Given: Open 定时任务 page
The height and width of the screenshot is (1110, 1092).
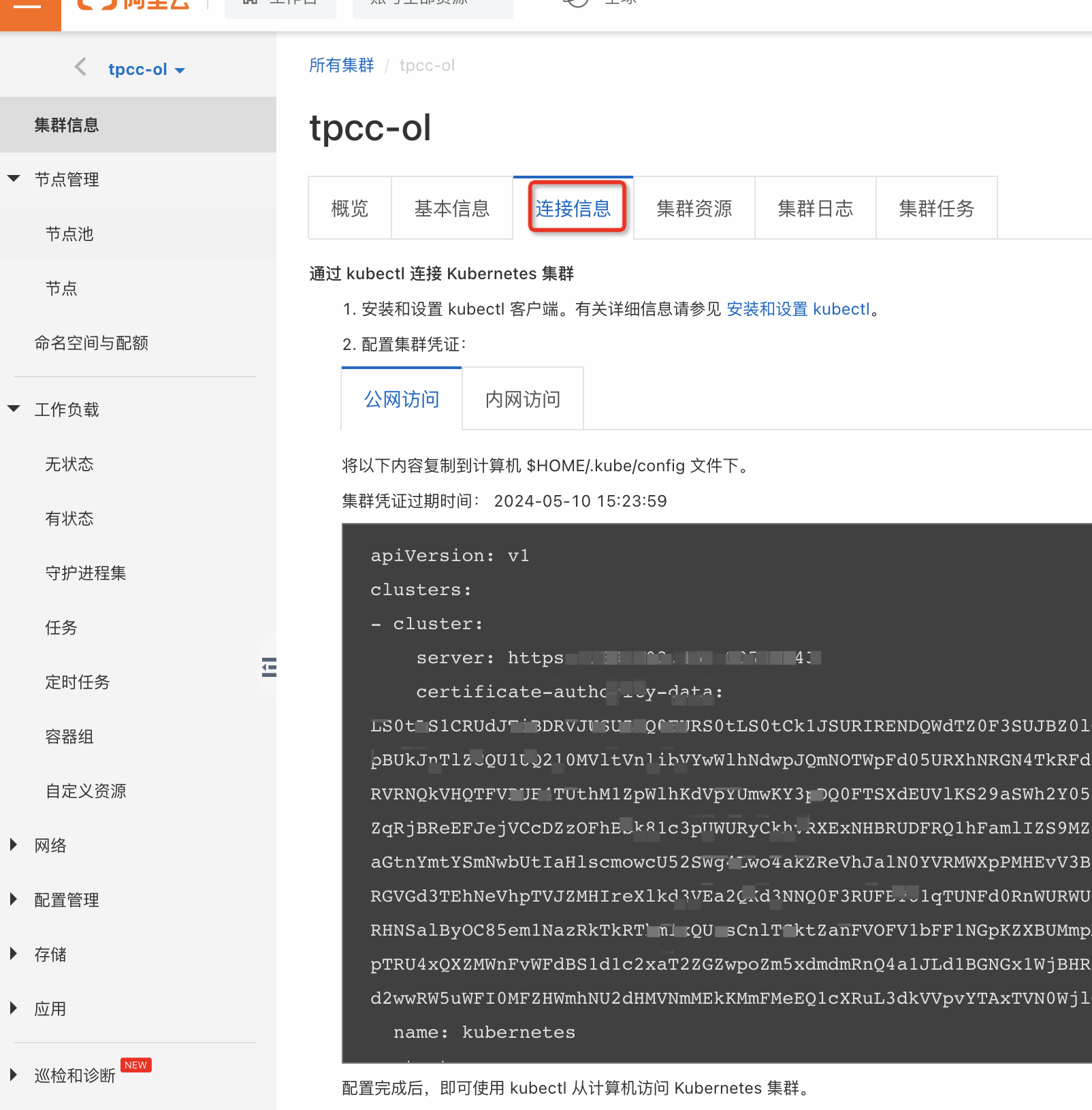Looking at the screenshot, I should (78, 682).
